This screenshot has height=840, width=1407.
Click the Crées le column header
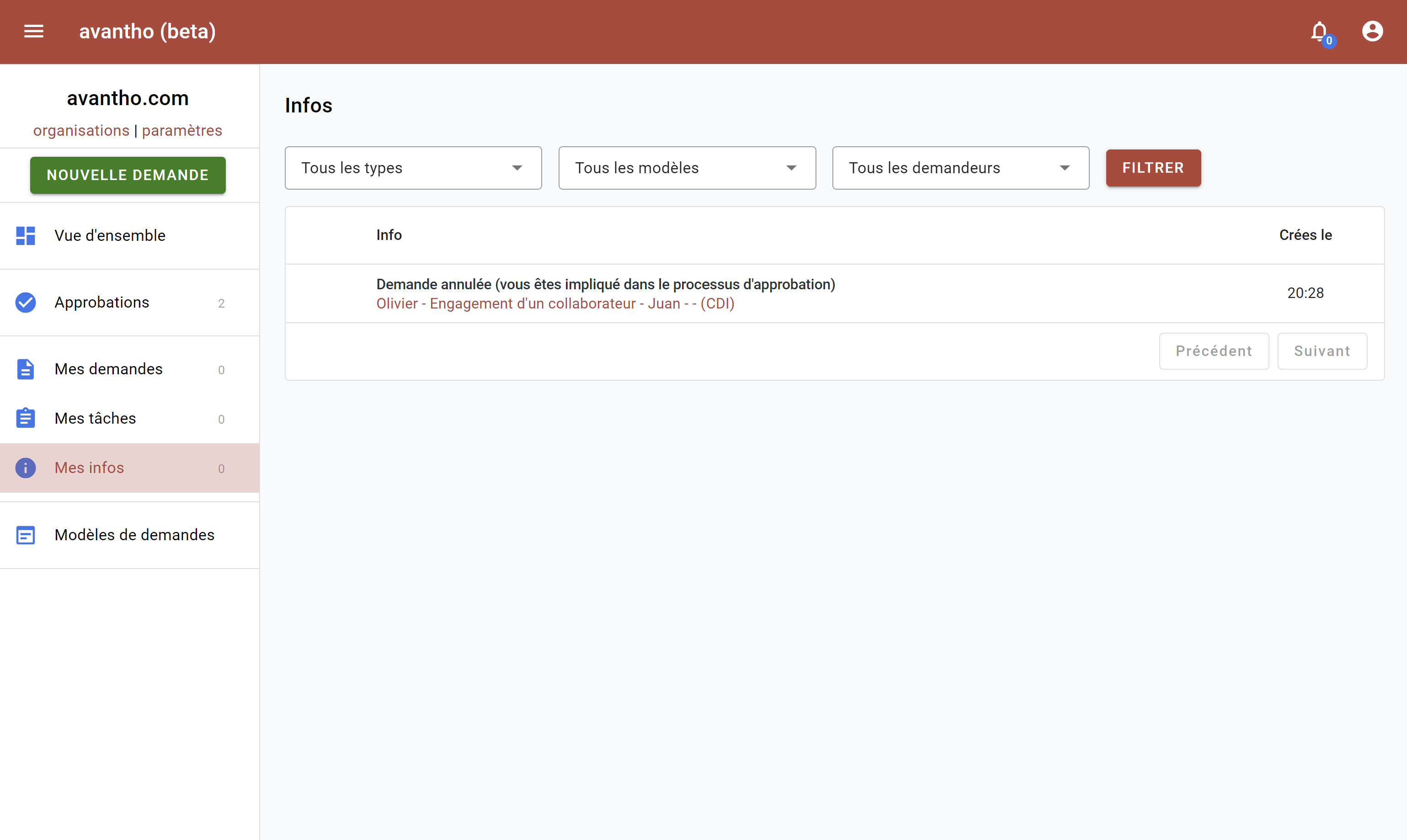[1305, 235]
